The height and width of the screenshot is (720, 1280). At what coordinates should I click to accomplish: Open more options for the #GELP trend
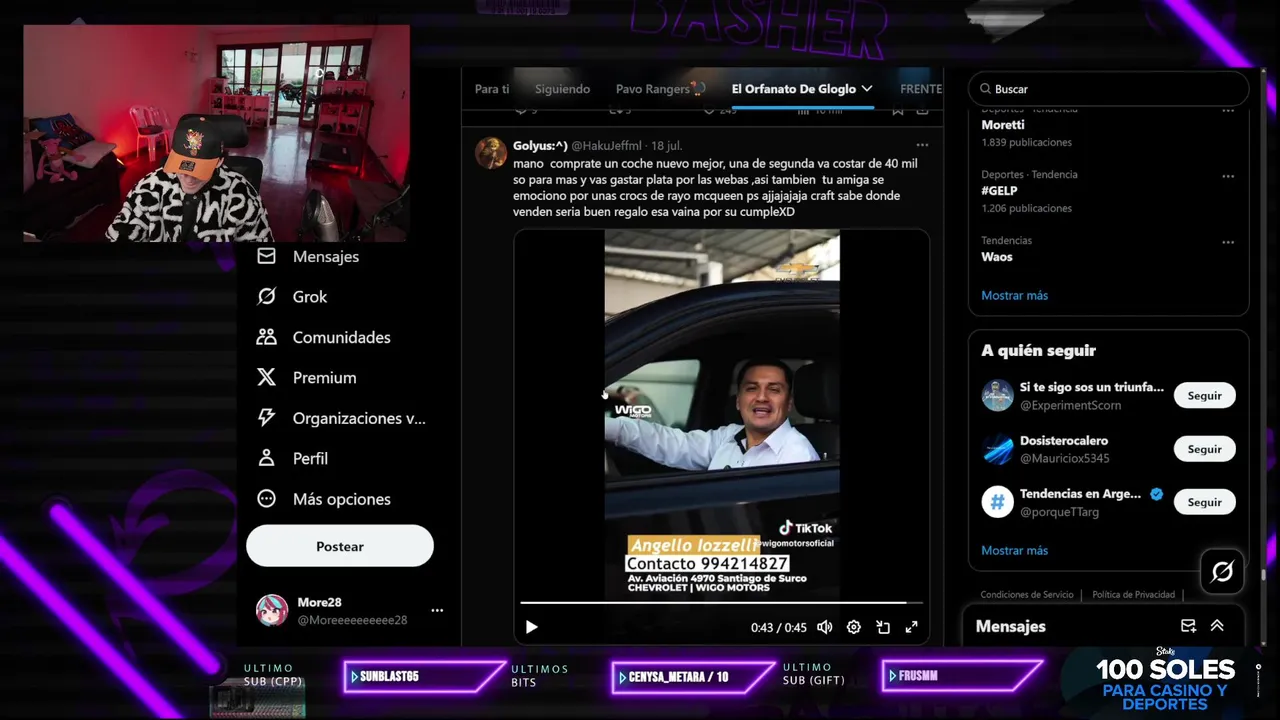1228,176
